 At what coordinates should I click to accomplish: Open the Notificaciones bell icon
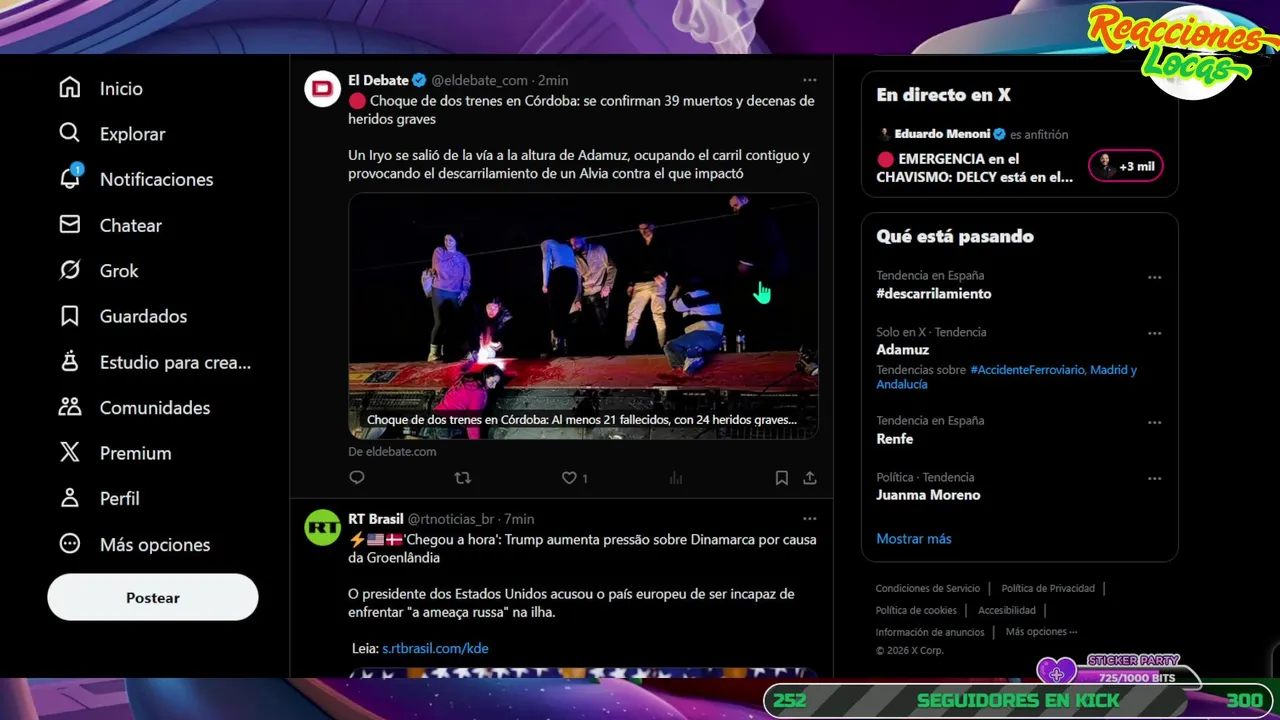(69, 179)
